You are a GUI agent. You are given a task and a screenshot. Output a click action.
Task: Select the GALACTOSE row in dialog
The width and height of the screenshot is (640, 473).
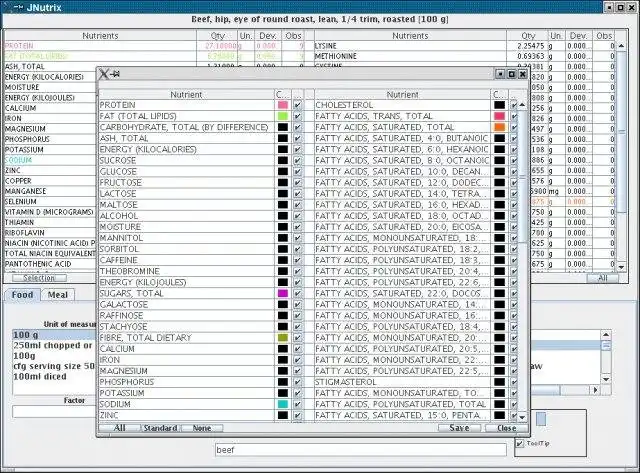pyautogui.click(x=186, y=304)
